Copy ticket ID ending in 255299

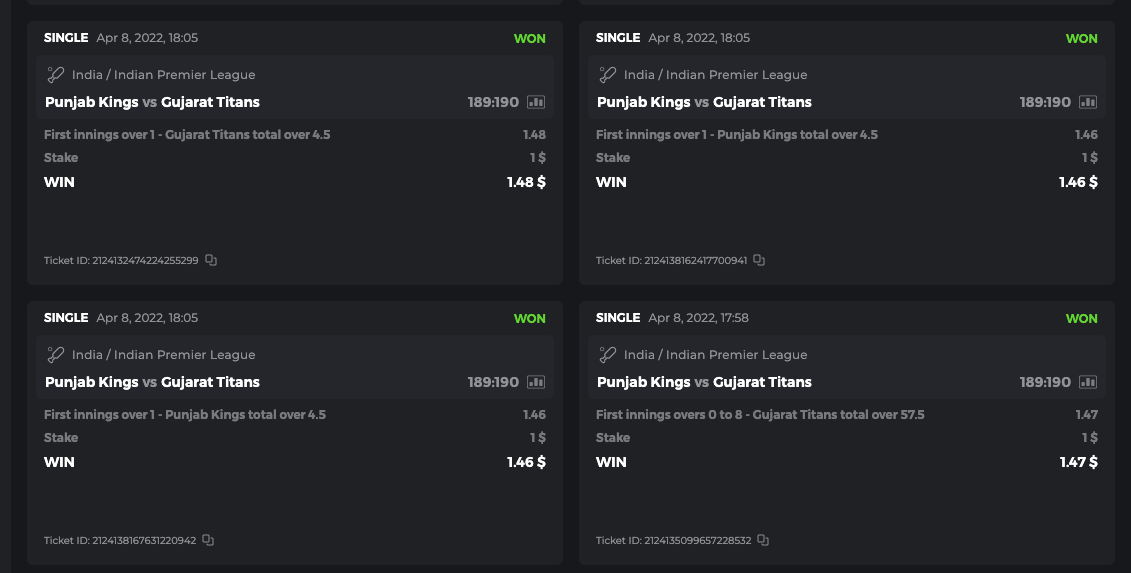click(x=211, y=260)
